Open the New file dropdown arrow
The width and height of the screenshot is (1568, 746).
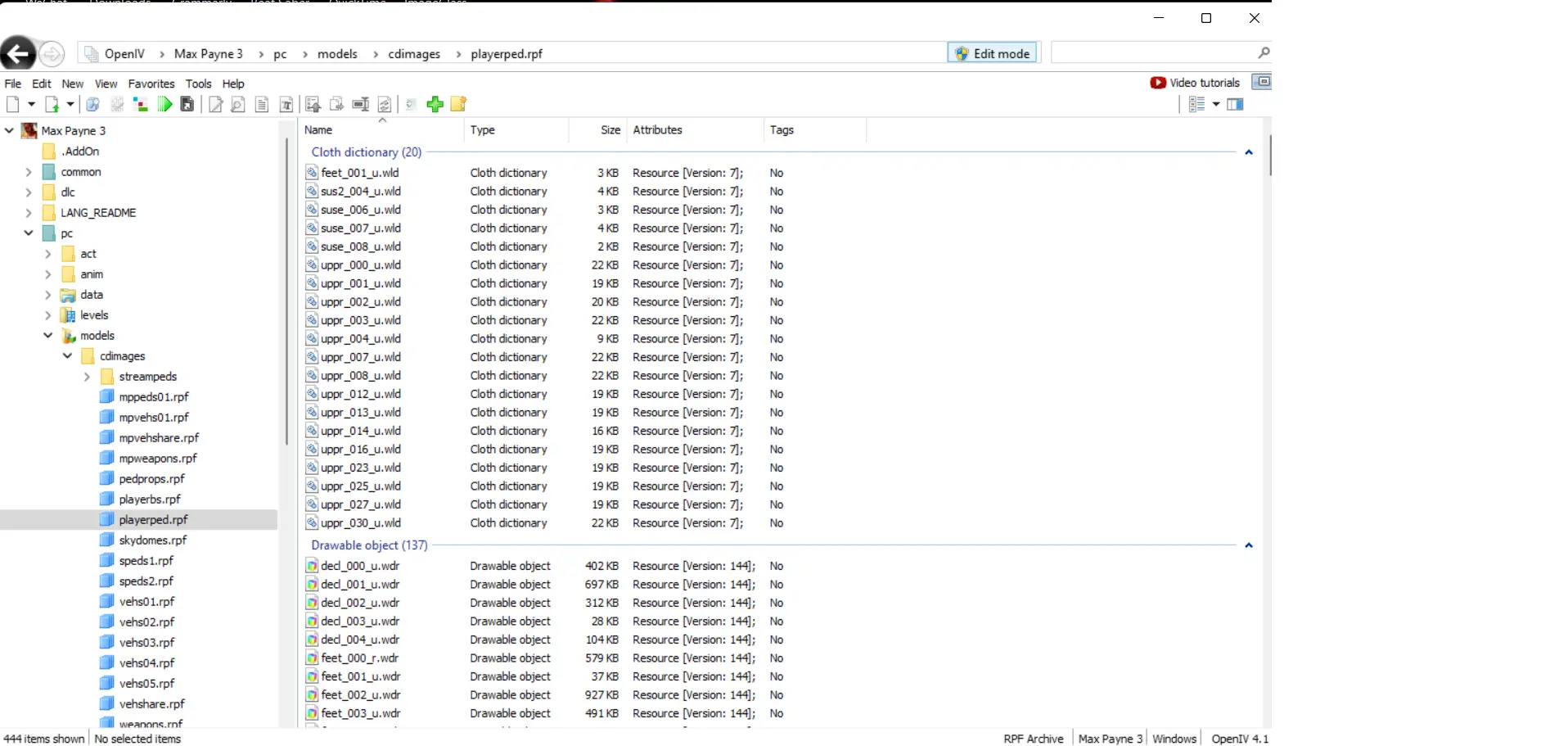31,104
